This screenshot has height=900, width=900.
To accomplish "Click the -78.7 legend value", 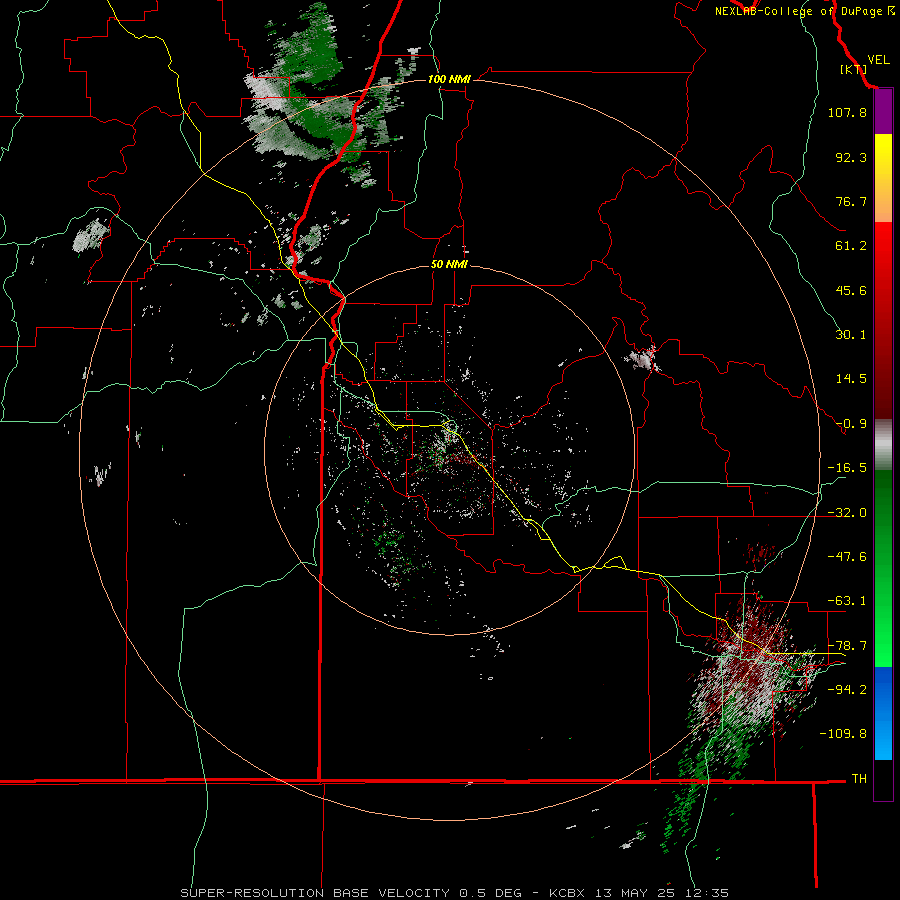I will click(847, 645).
